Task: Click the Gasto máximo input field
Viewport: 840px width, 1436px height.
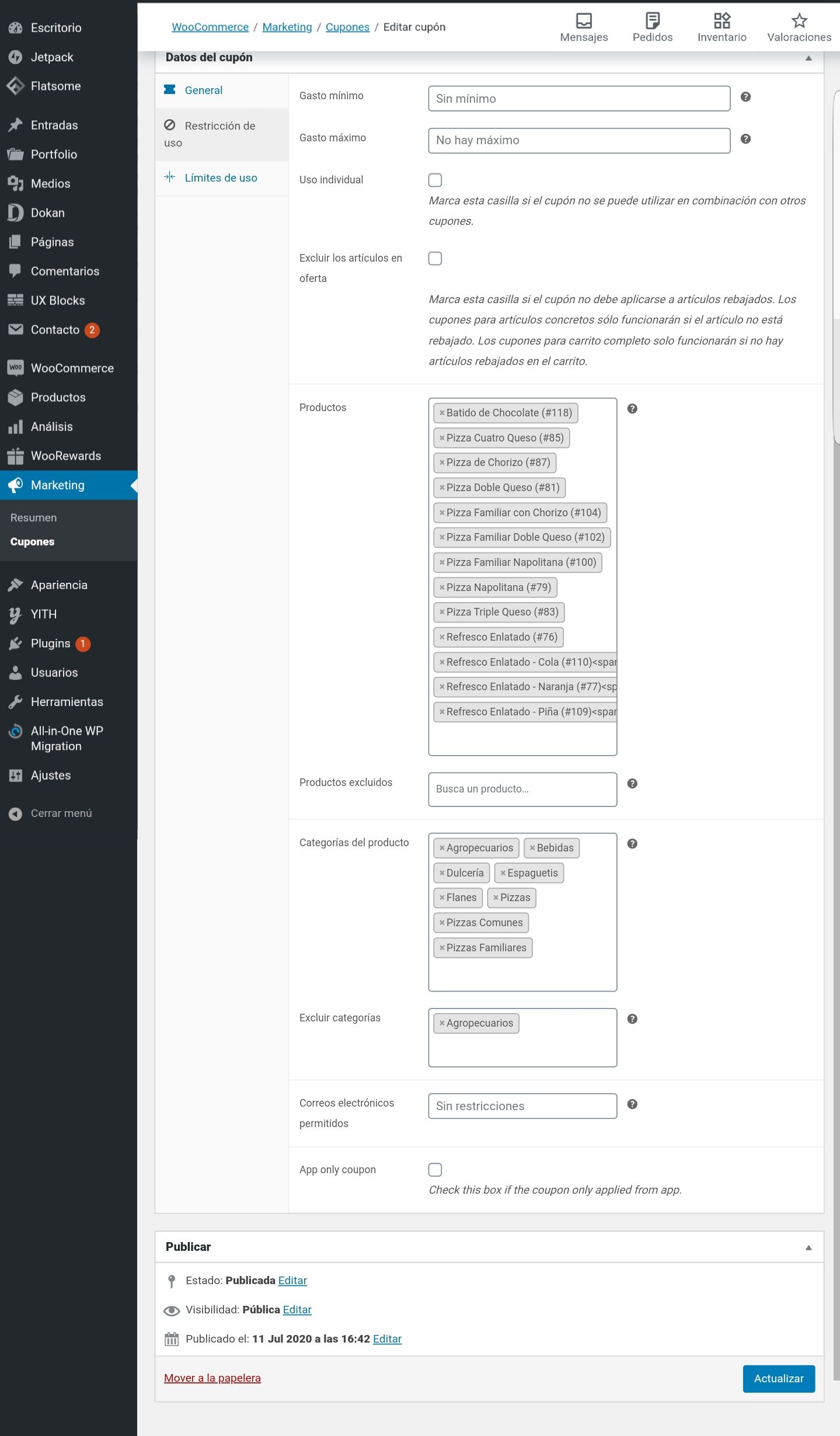Action: point(579,141)
